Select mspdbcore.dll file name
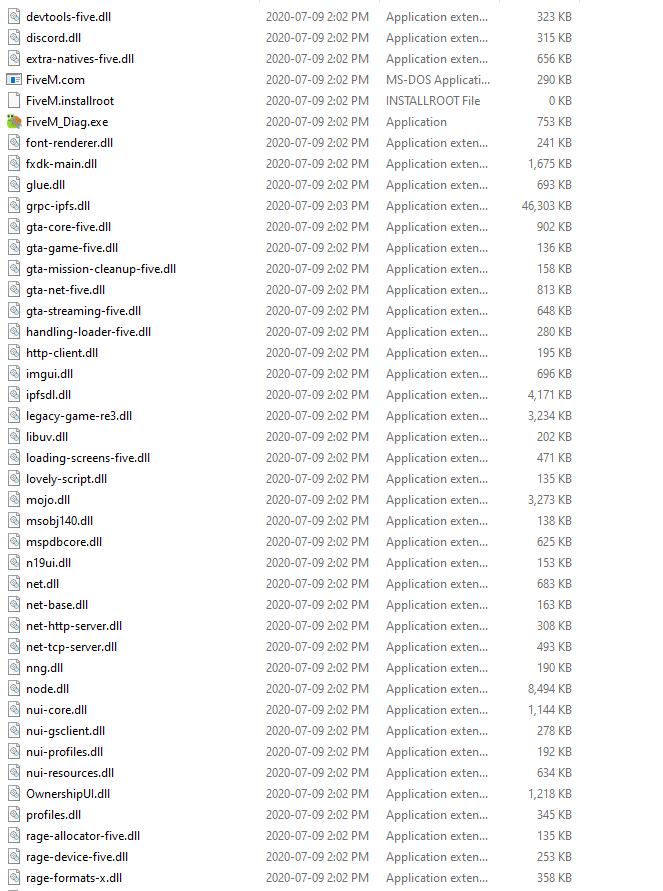Image resolution: width=663 pixels, height=891 pixels. [64, 542]
